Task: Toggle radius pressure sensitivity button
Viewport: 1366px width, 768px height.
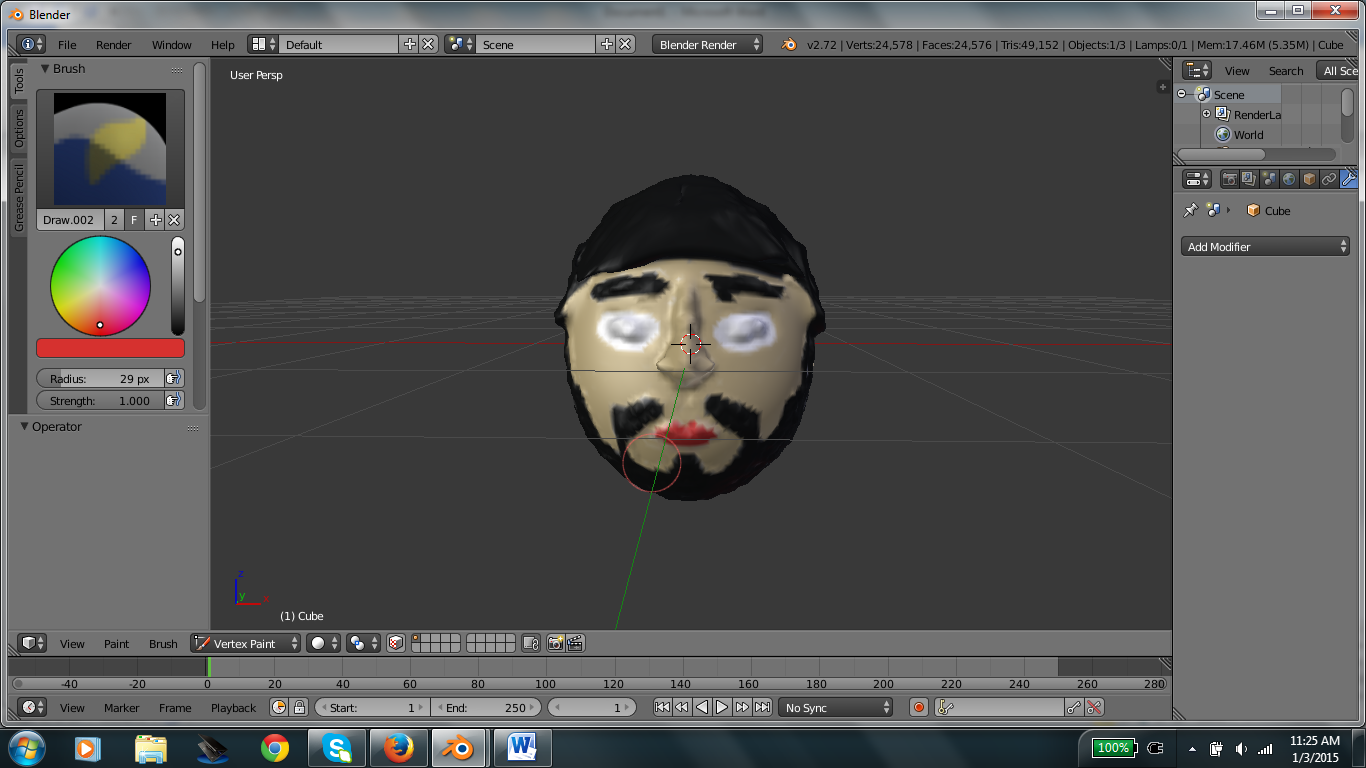Action: (175, 378)
